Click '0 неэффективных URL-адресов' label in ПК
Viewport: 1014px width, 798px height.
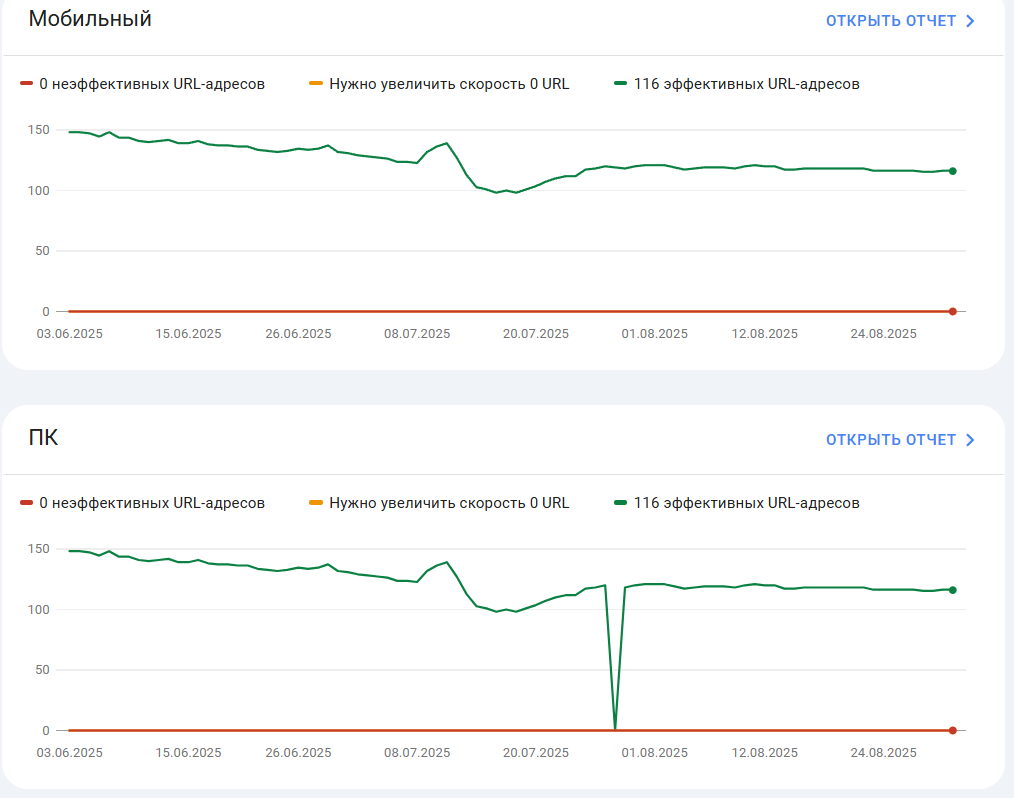[152, 503]
